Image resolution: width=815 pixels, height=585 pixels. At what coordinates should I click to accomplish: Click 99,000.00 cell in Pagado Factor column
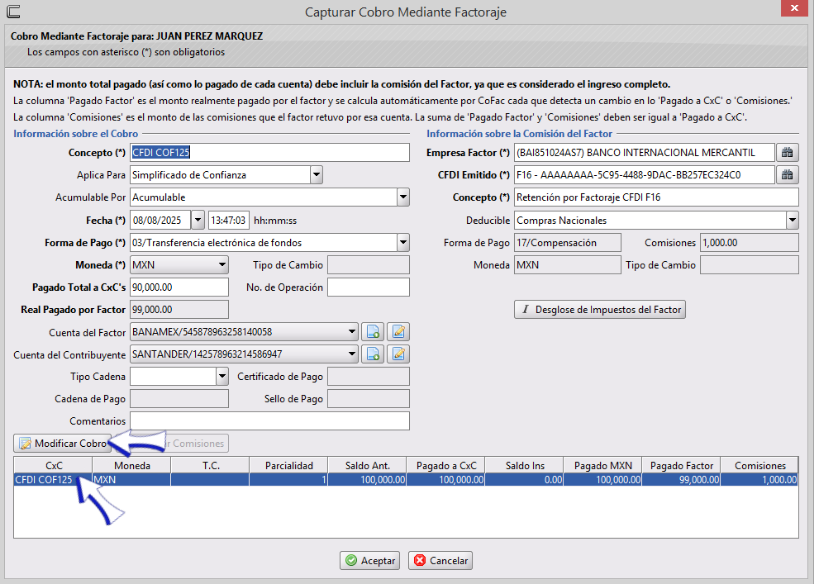[x=681, y=479]
